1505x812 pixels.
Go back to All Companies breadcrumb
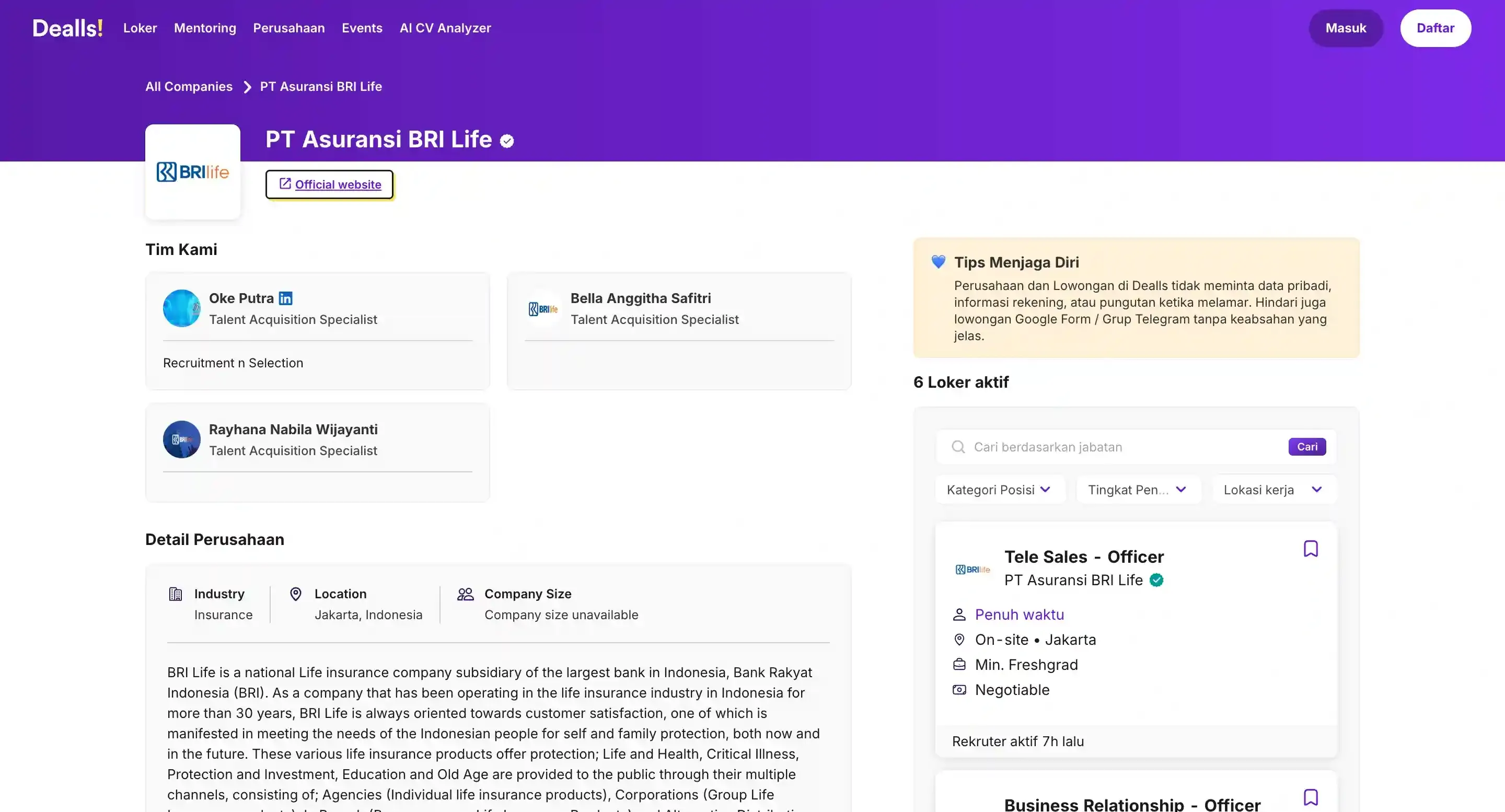[x=189, y=86]
